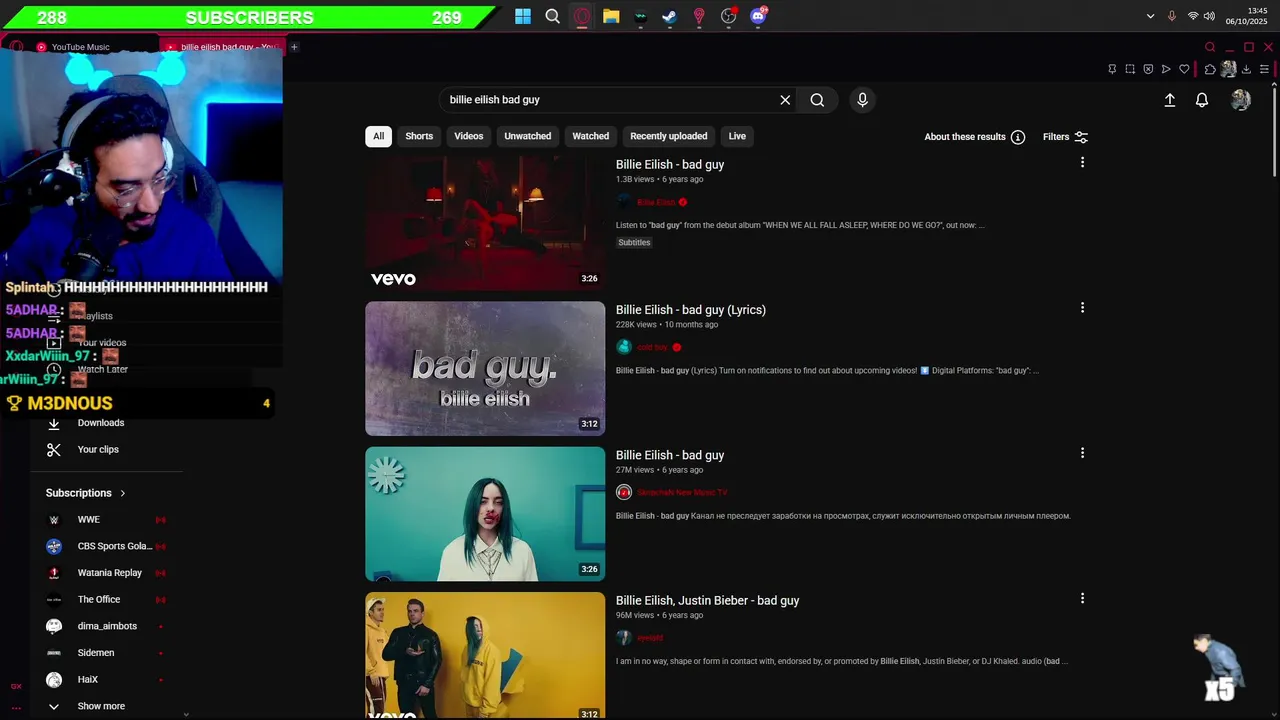This screenshot has height=720, width=1280.
Task: Open the YouTube upload/create icon
Action: tap(1169, 100)
